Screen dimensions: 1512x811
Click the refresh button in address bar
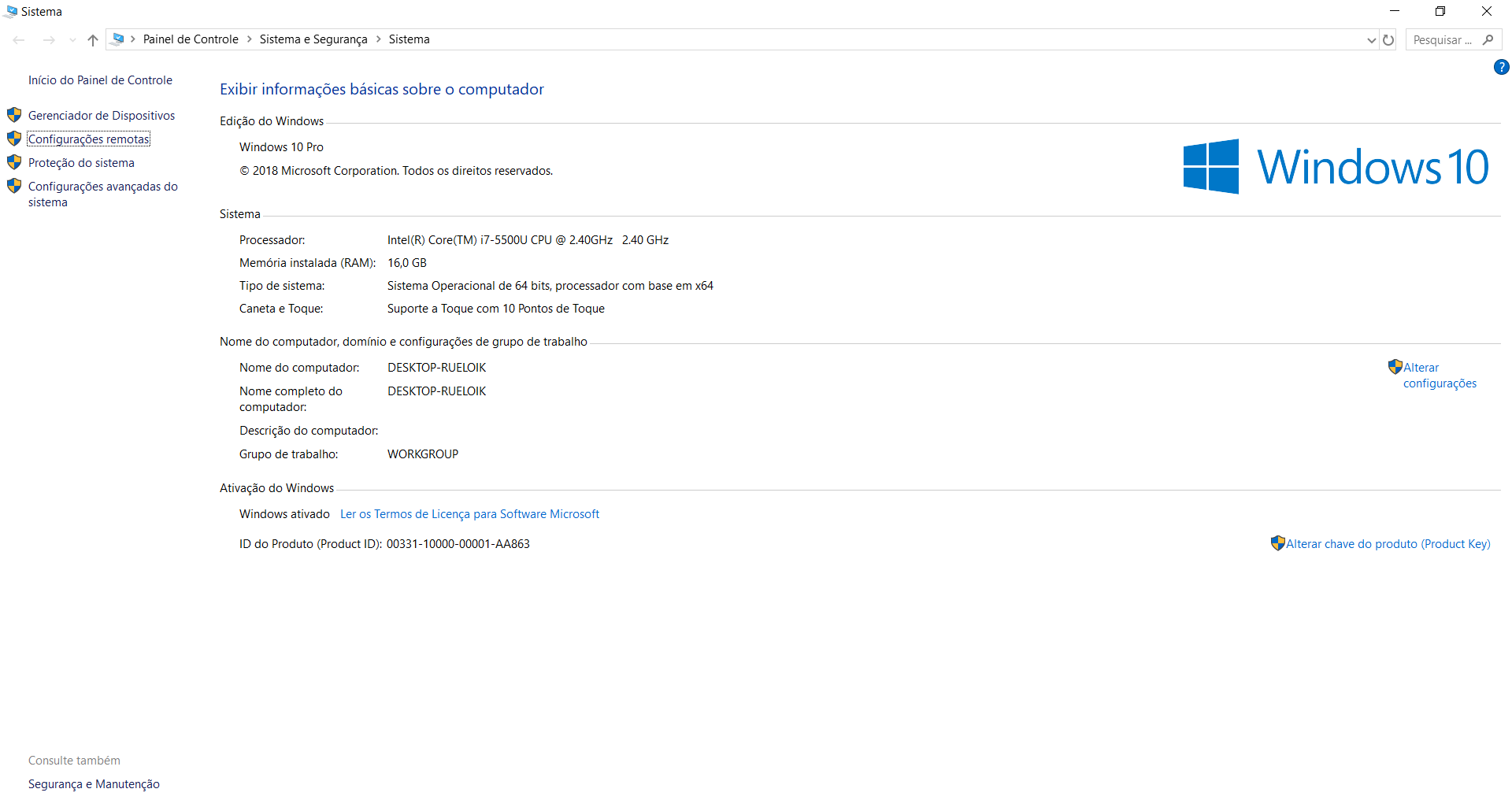pos(1388,39)
